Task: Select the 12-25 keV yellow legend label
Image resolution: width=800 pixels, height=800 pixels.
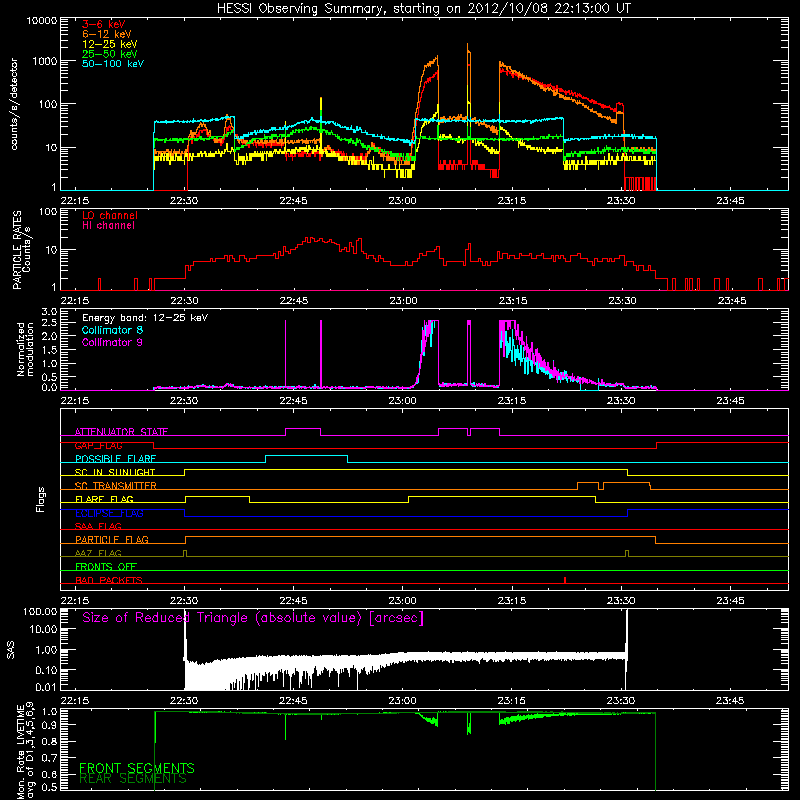Action: point(110,44)
